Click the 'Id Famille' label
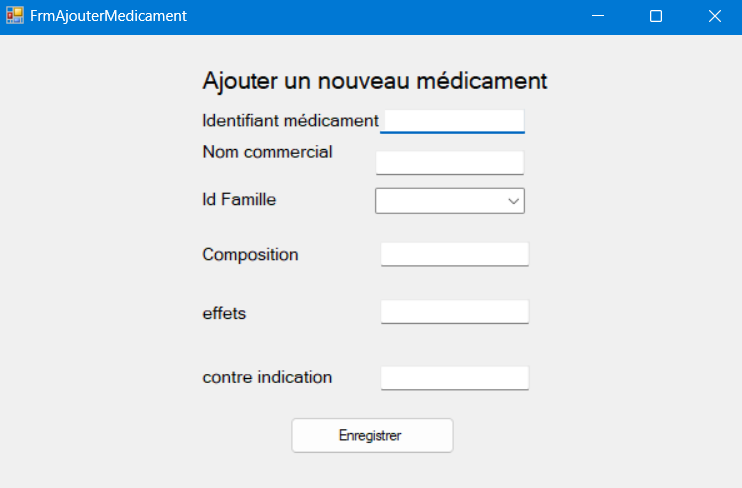 click(x=239, y=200)
